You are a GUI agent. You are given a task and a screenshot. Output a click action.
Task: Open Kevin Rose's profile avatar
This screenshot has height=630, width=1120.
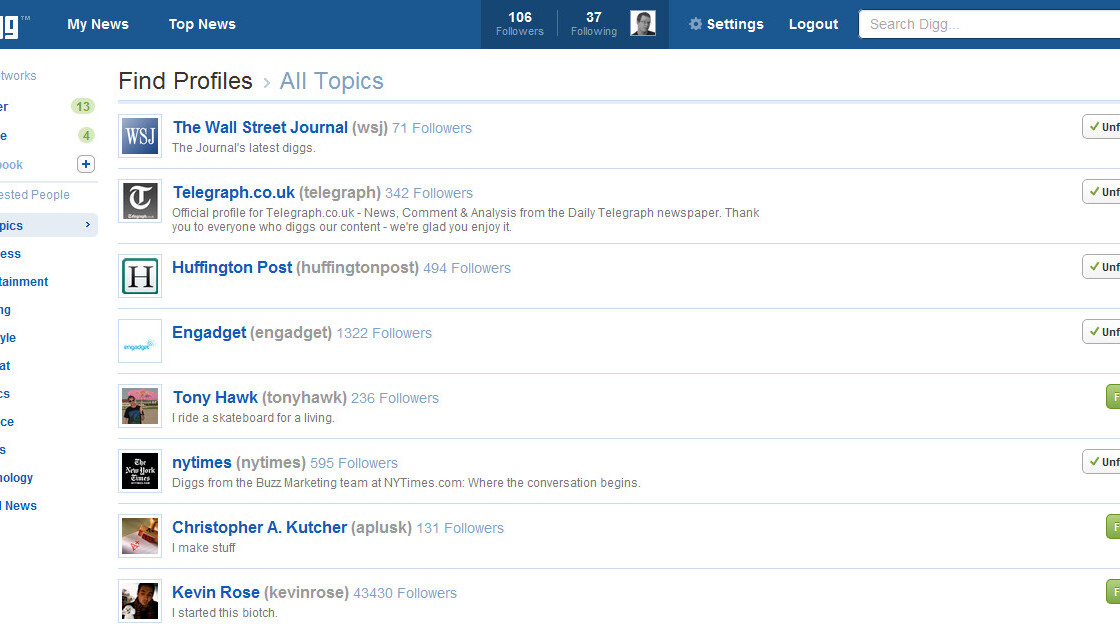pos(140,601)
